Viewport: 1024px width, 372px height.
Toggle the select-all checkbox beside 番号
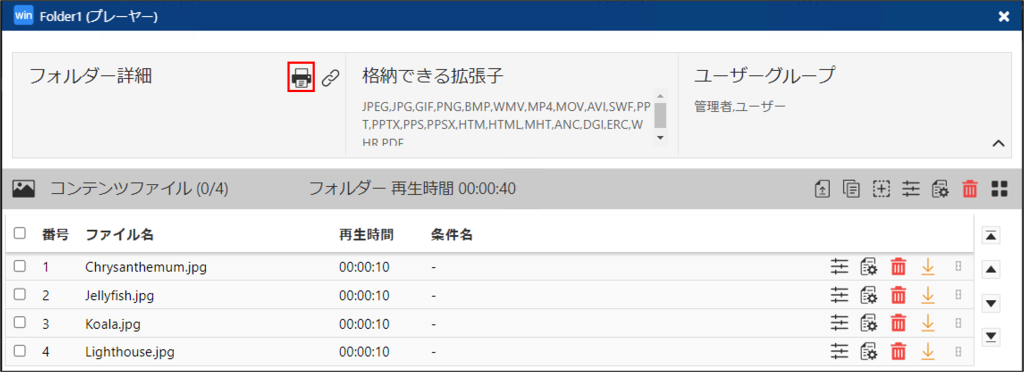click(20, 233)
